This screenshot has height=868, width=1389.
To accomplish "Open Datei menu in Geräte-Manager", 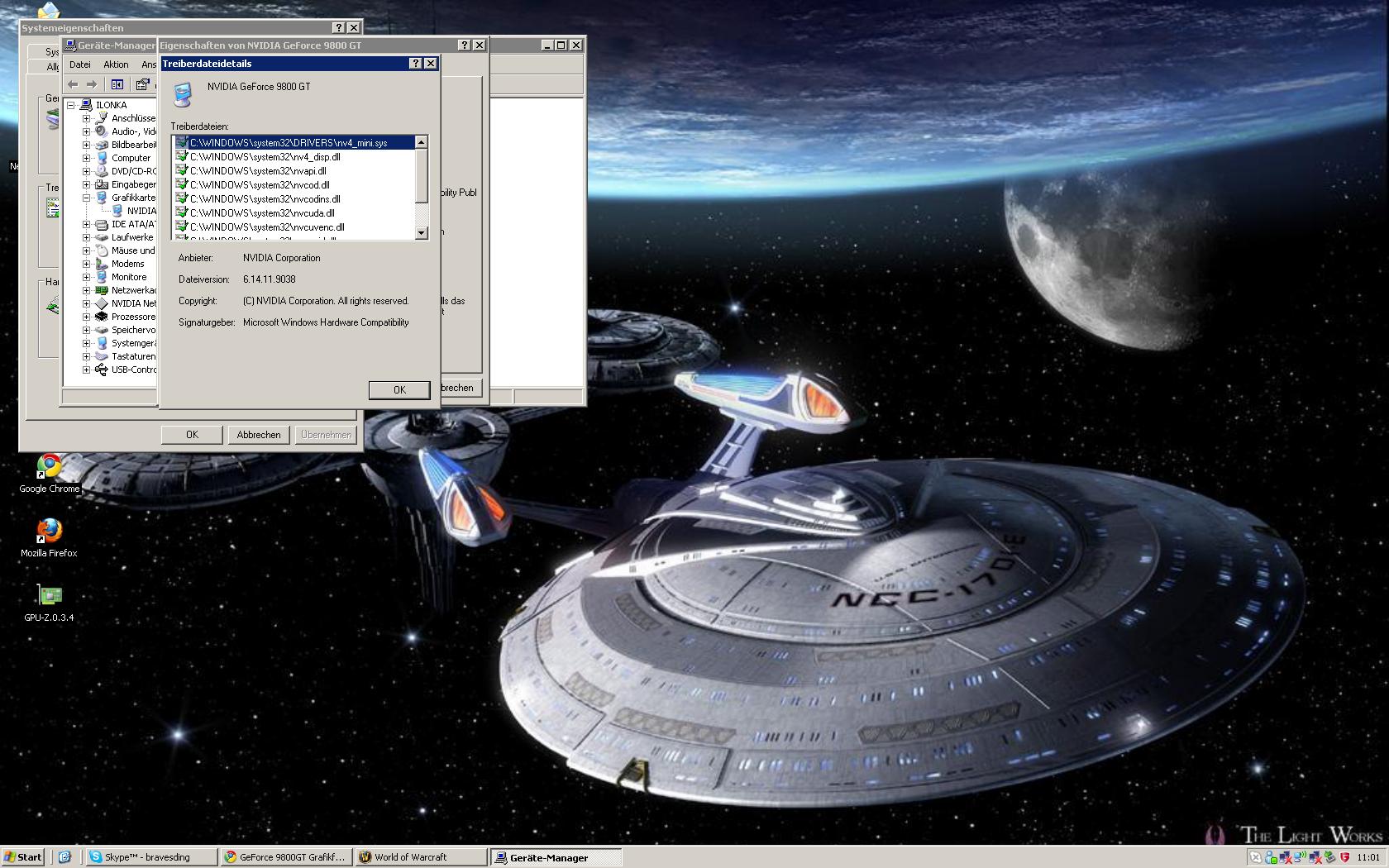I will (x=80, y=64).
